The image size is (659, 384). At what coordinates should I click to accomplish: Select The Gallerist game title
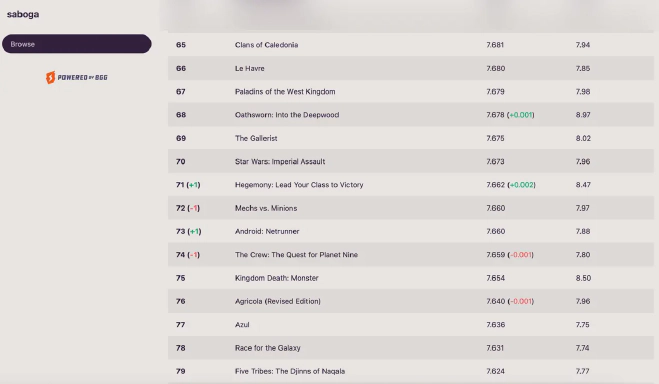coord(256,138)
